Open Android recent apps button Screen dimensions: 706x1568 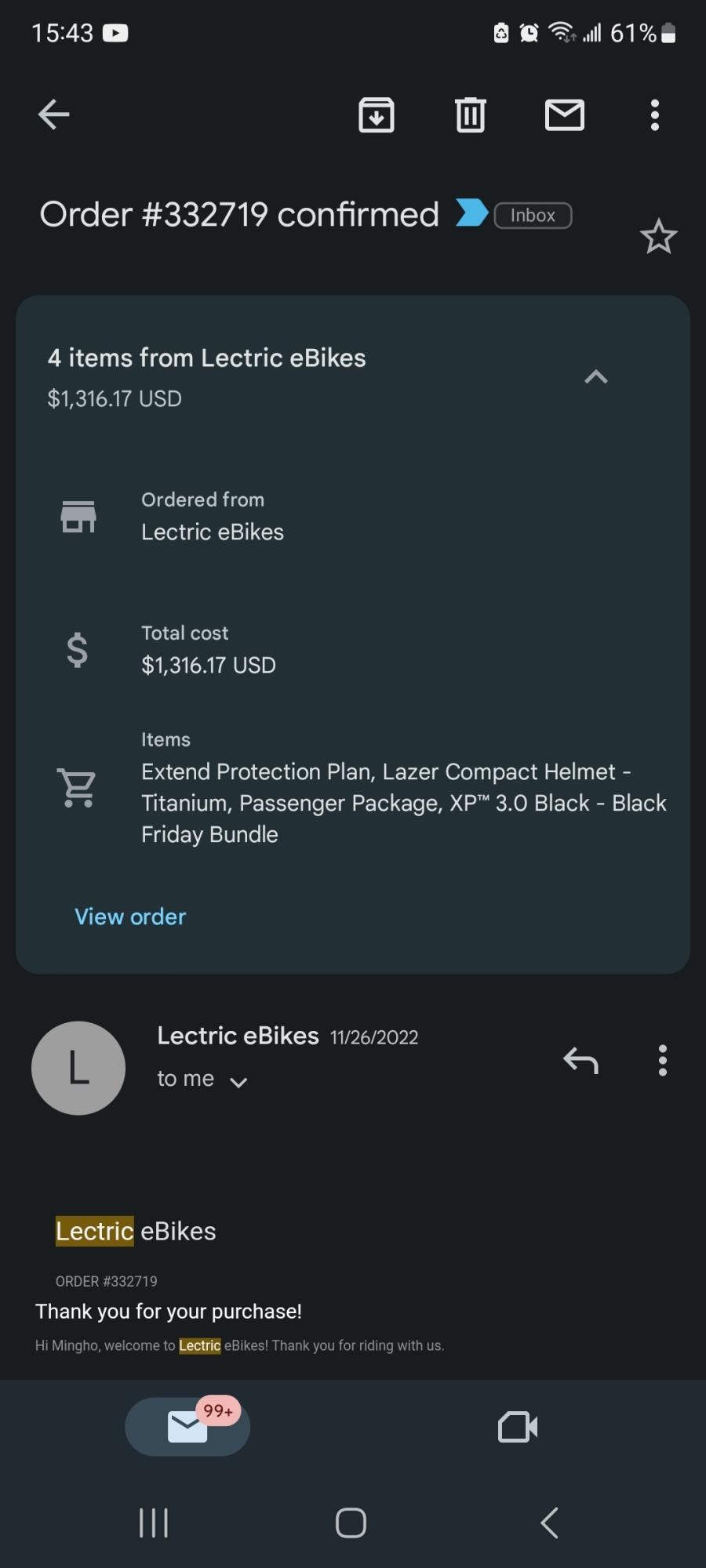154,1523
